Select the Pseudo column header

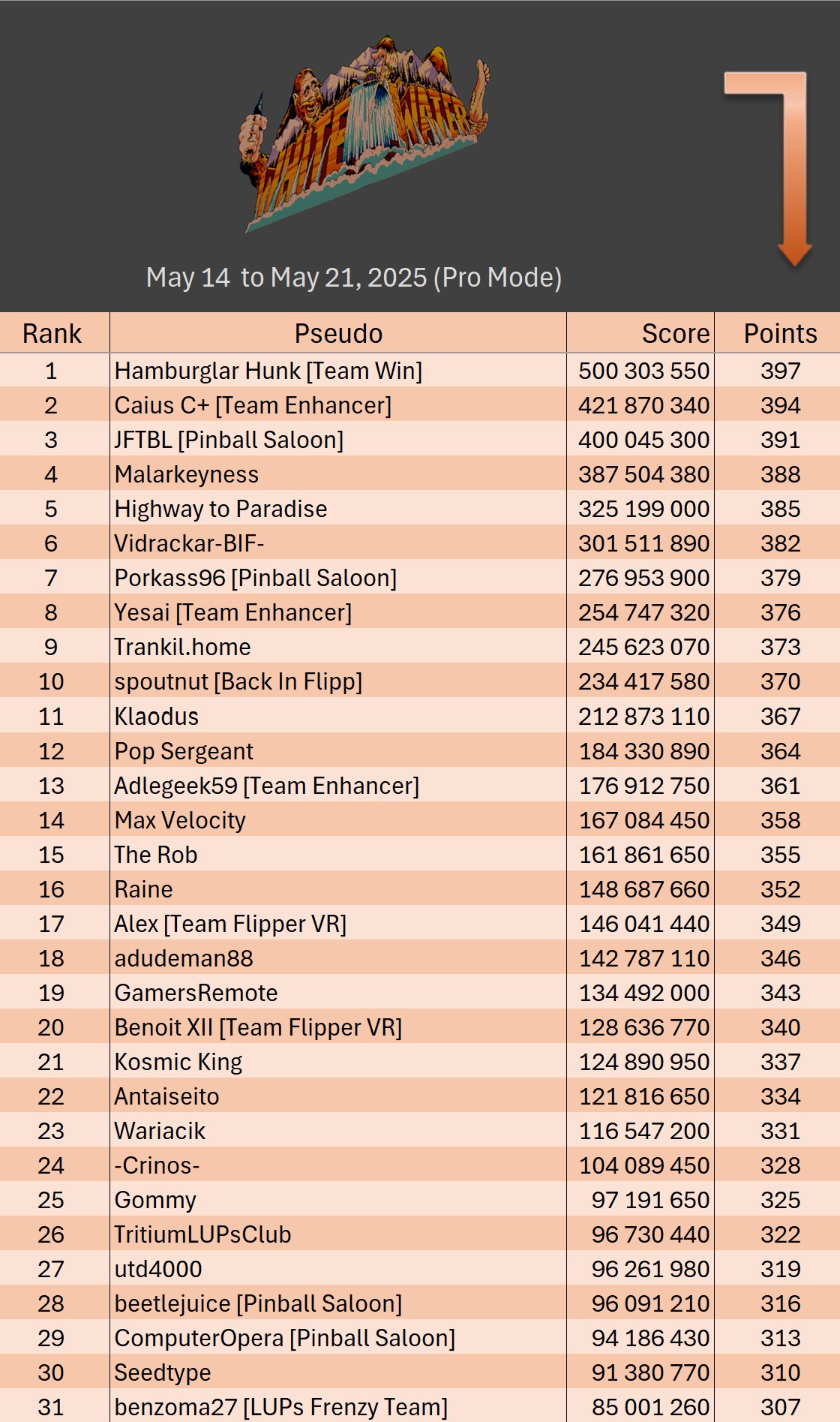(x=338, y=334)
